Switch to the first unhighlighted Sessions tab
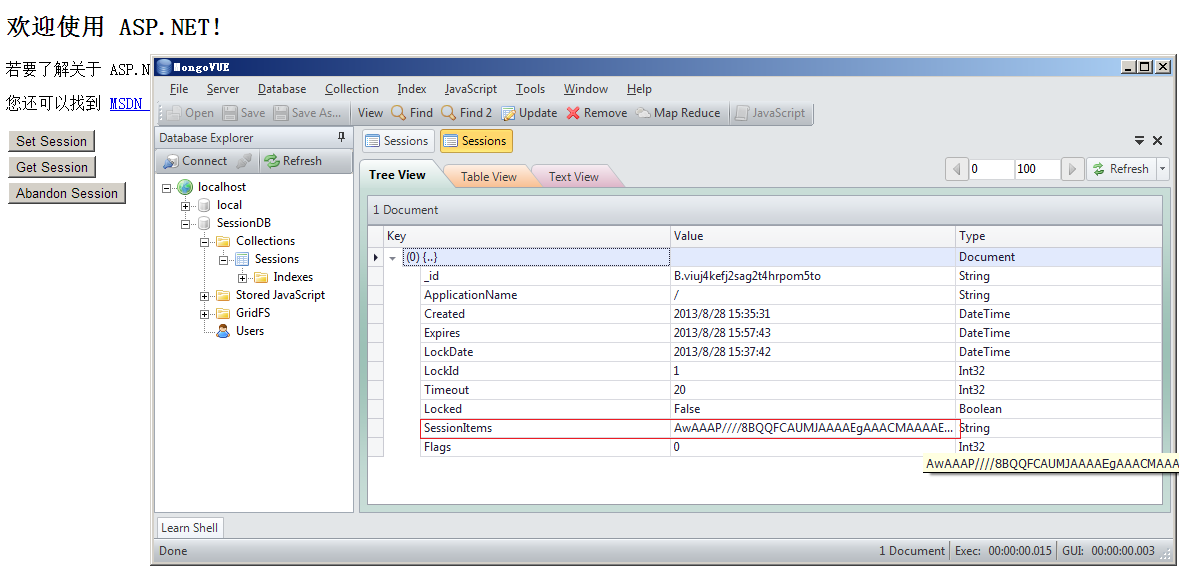Image resolution: width=1179 pixels, height=567 pixels. [398, 141]
